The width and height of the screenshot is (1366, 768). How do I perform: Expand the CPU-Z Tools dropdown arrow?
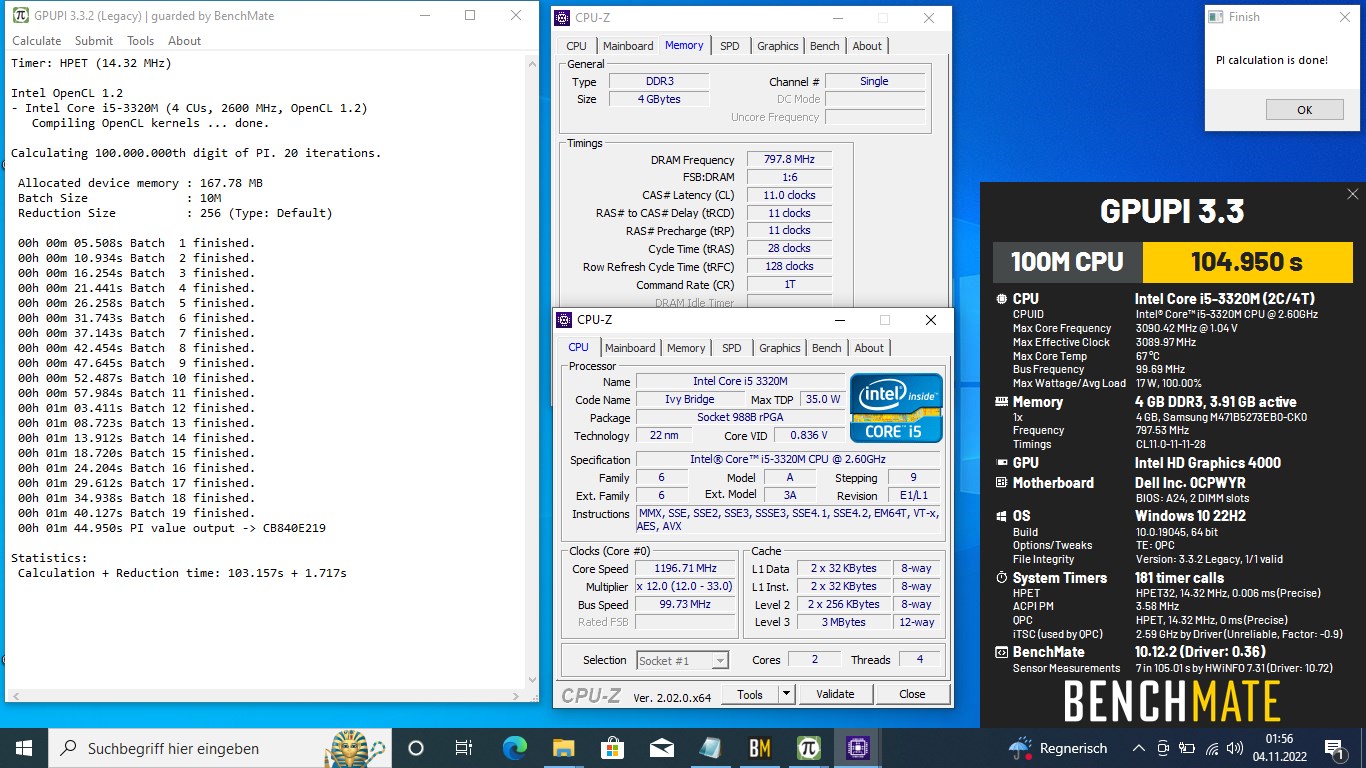click(x=786, y=694)
